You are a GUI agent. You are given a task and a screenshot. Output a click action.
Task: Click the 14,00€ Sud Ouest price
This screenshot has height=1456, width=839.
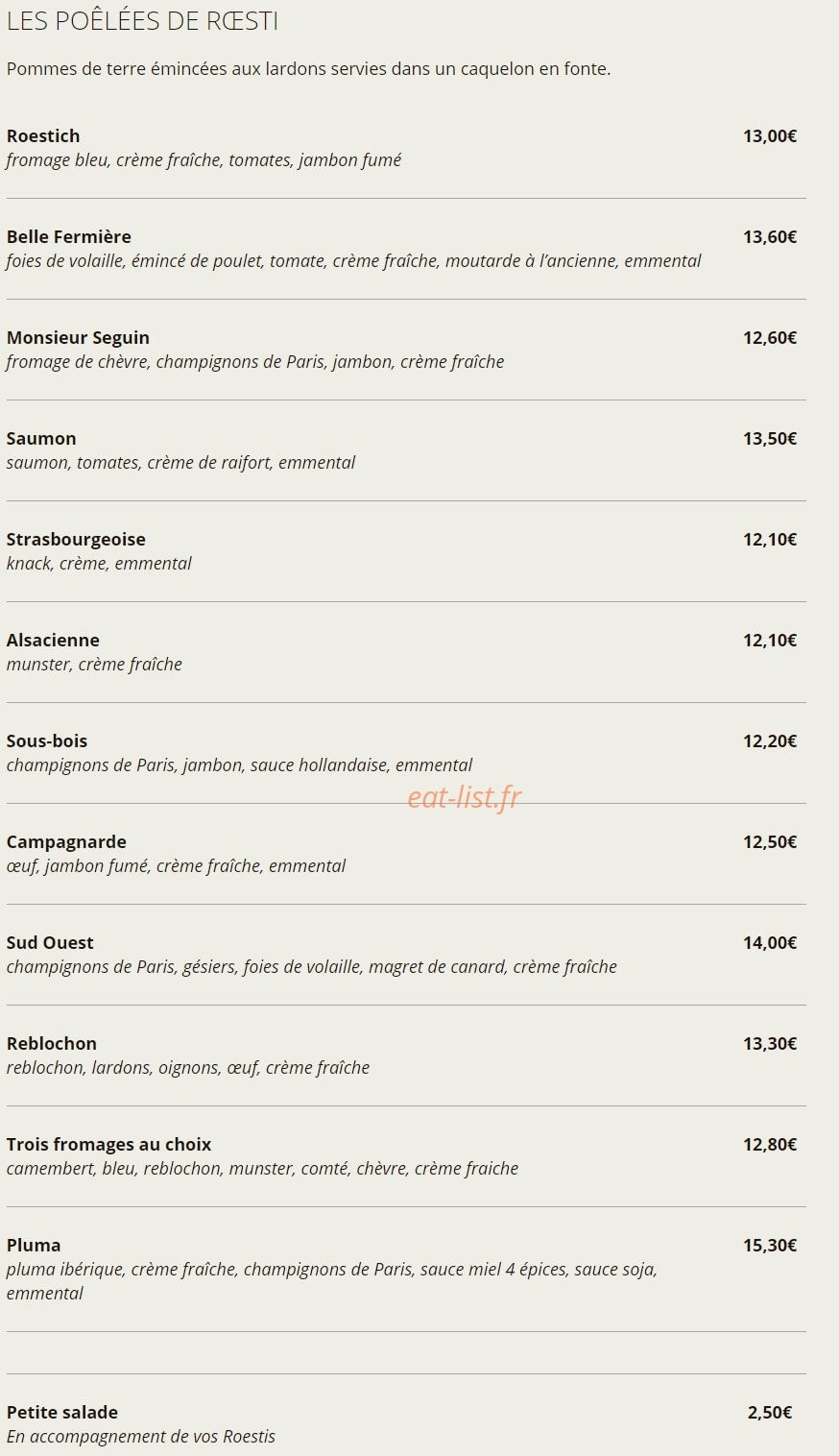770,943
